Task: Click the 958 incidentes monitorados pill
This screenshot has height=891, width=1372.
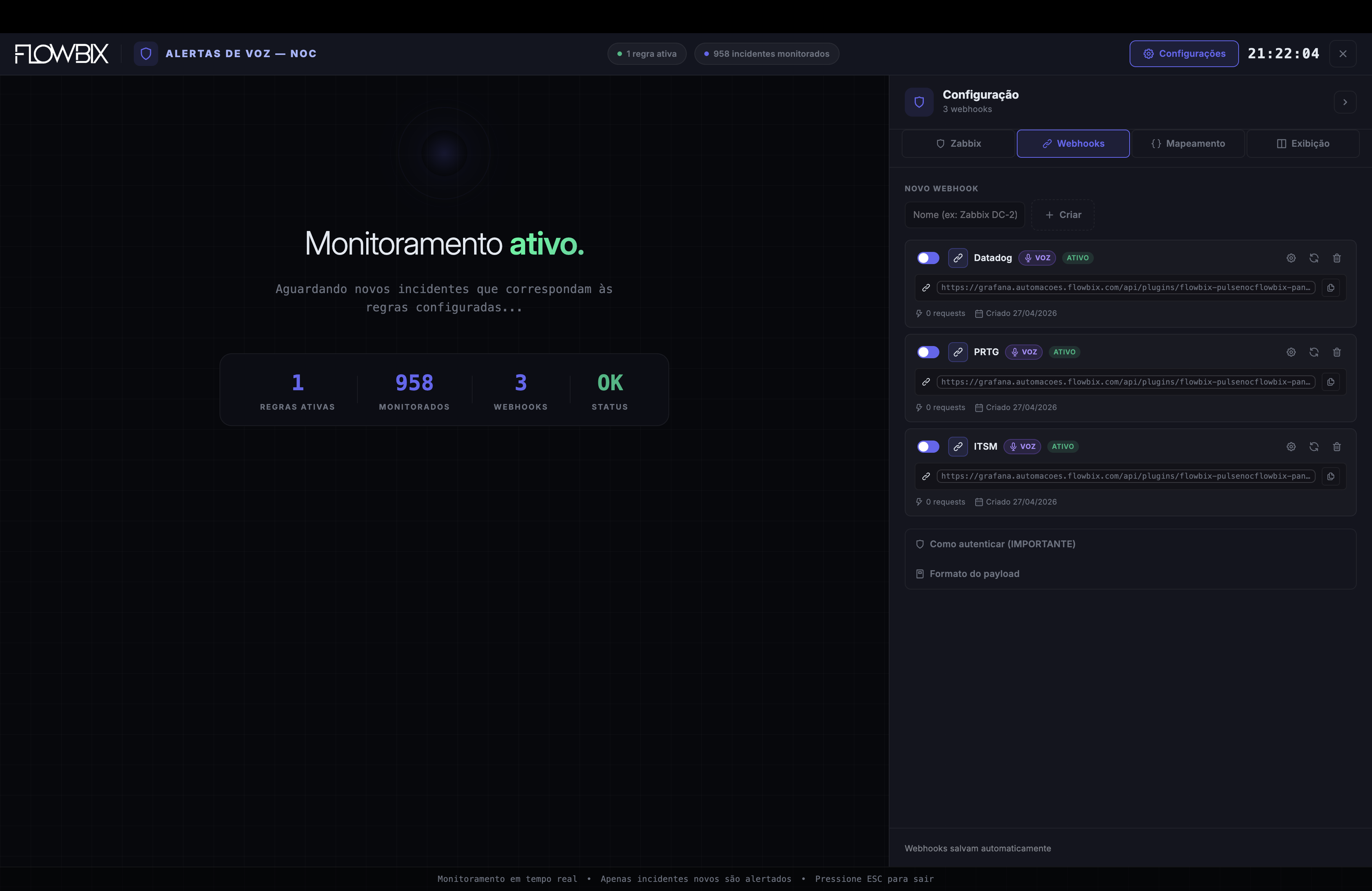Action: [767, 54]
